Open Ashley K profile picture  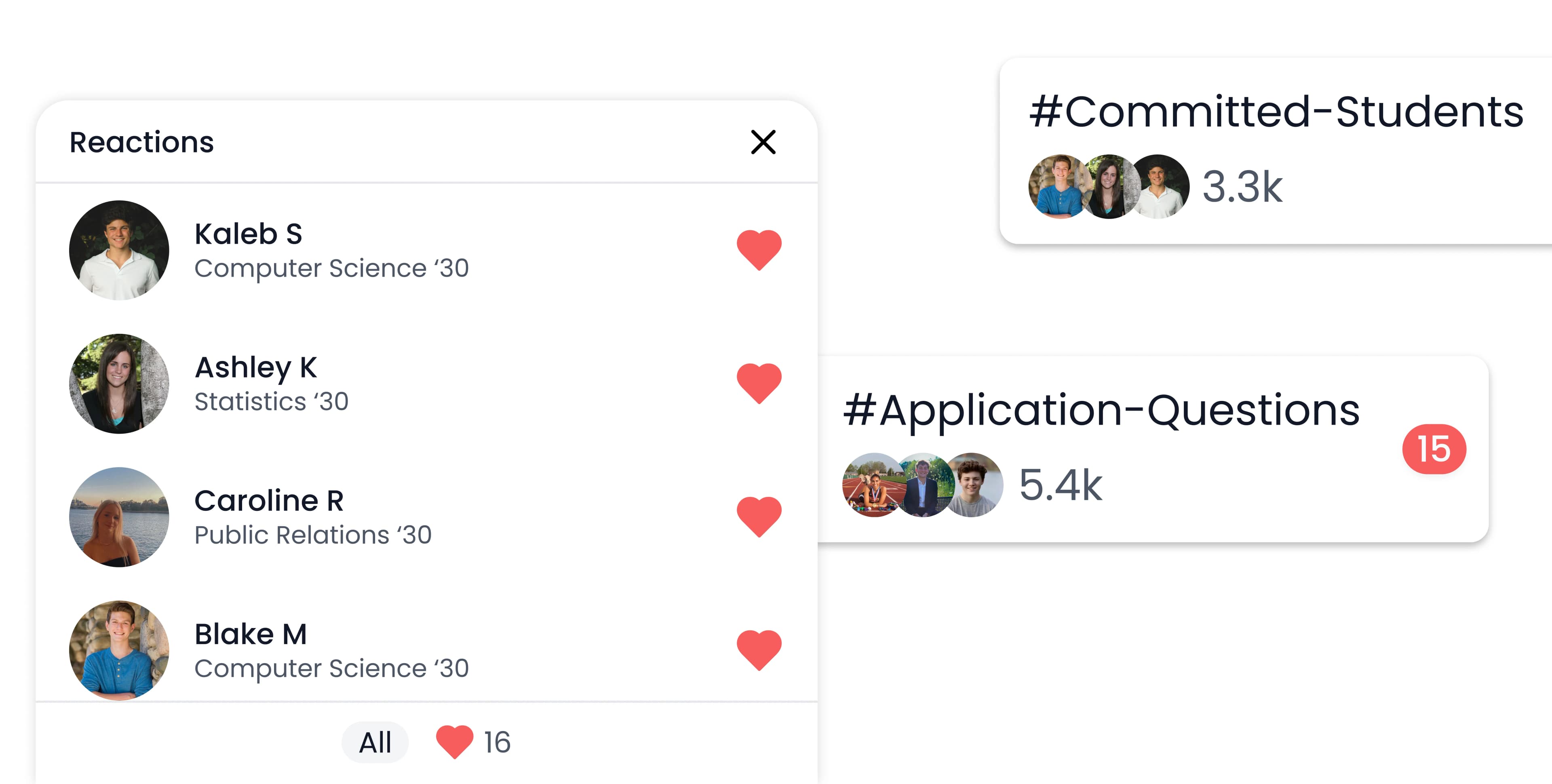pyautogui.click(x=119, y=383)
